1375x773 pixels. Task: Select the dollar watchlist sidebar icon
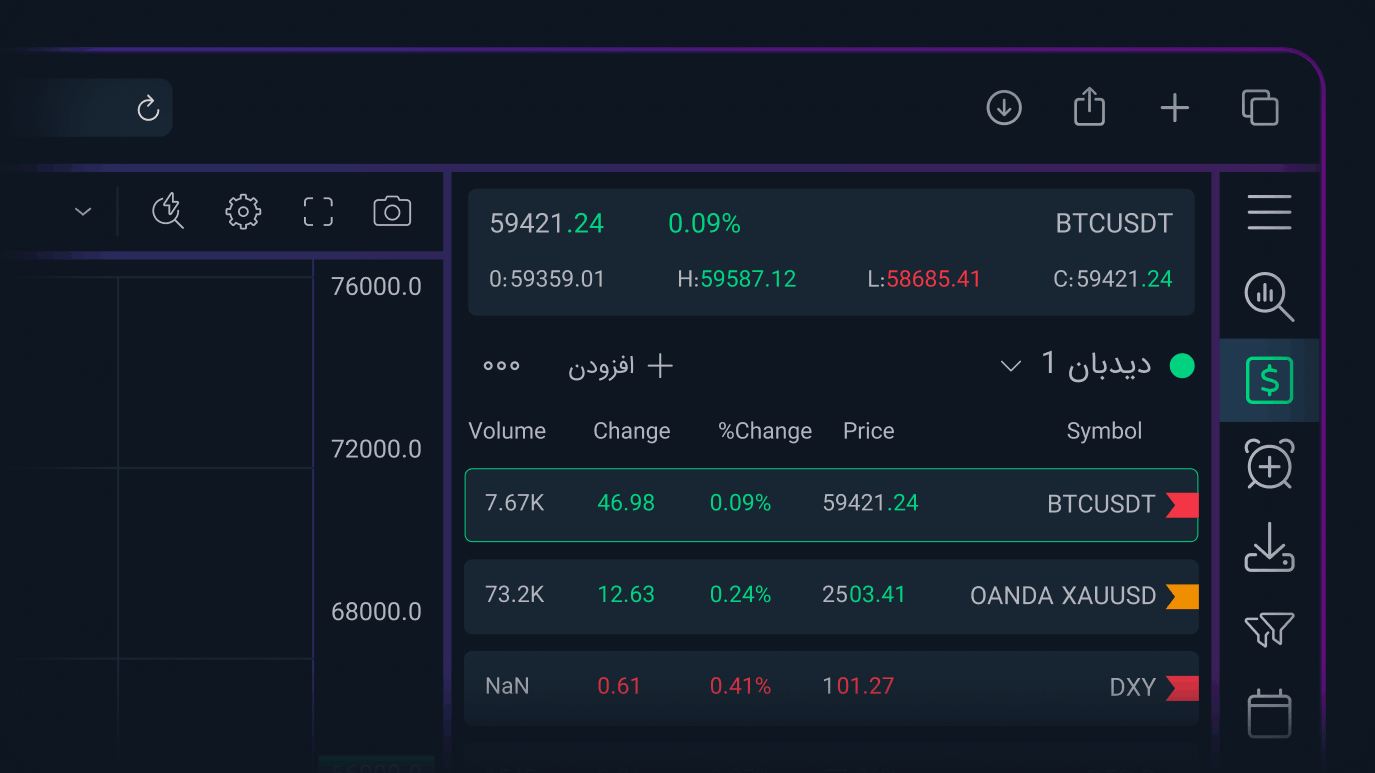point(1269,380)
